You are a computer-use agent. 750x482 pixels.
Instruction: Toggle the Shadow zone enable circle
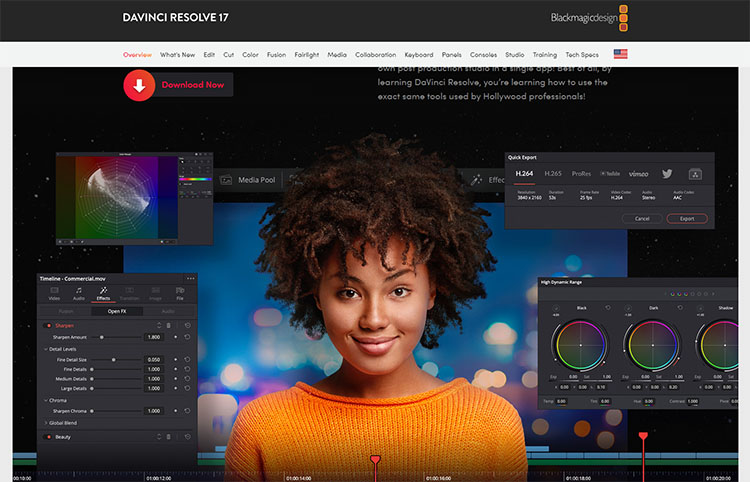pyautogui.click(x=700, y=308)
